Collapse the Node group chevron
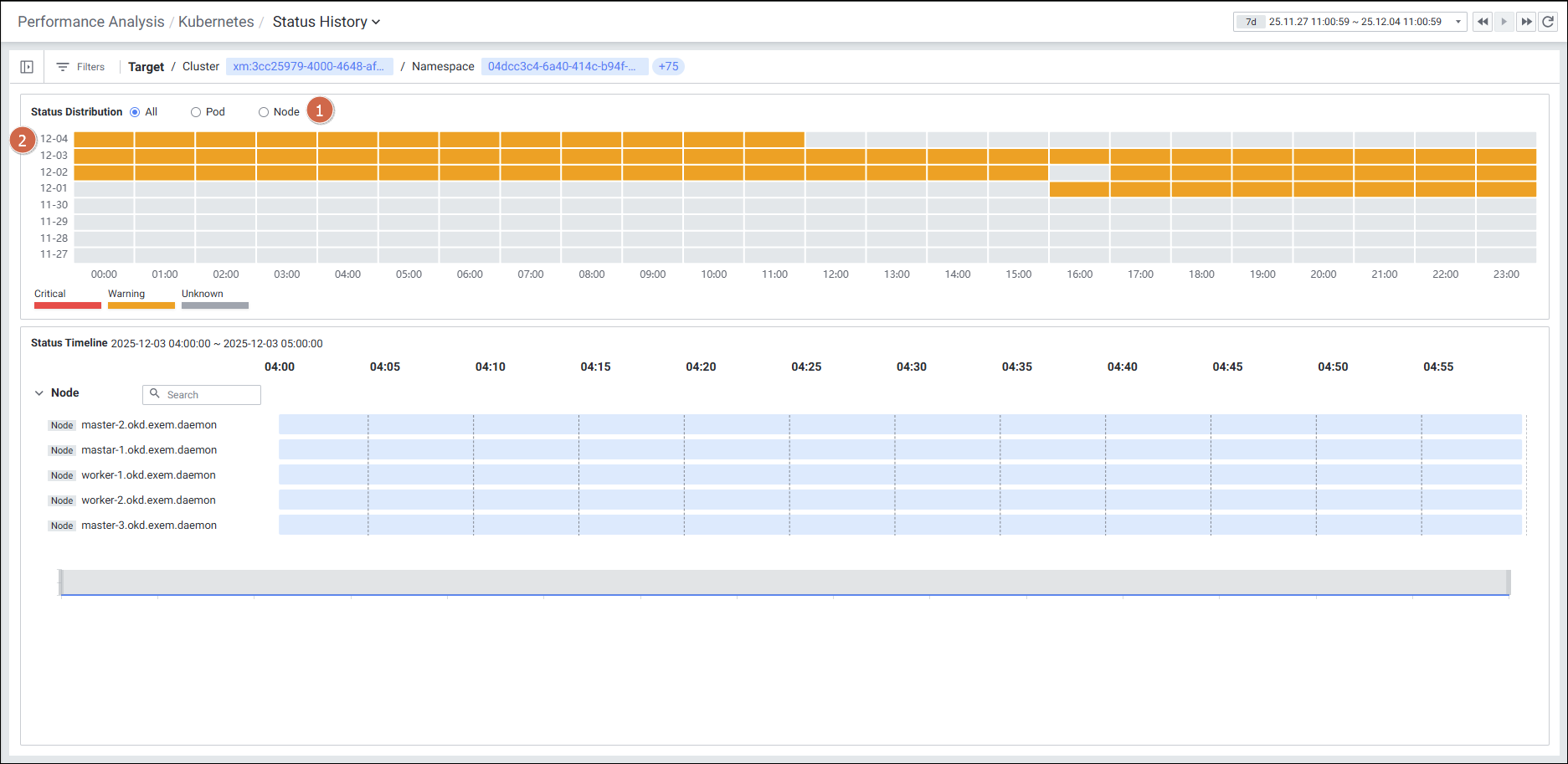Viewport: 1568px width, 764px height. click(x=39, y=393)
